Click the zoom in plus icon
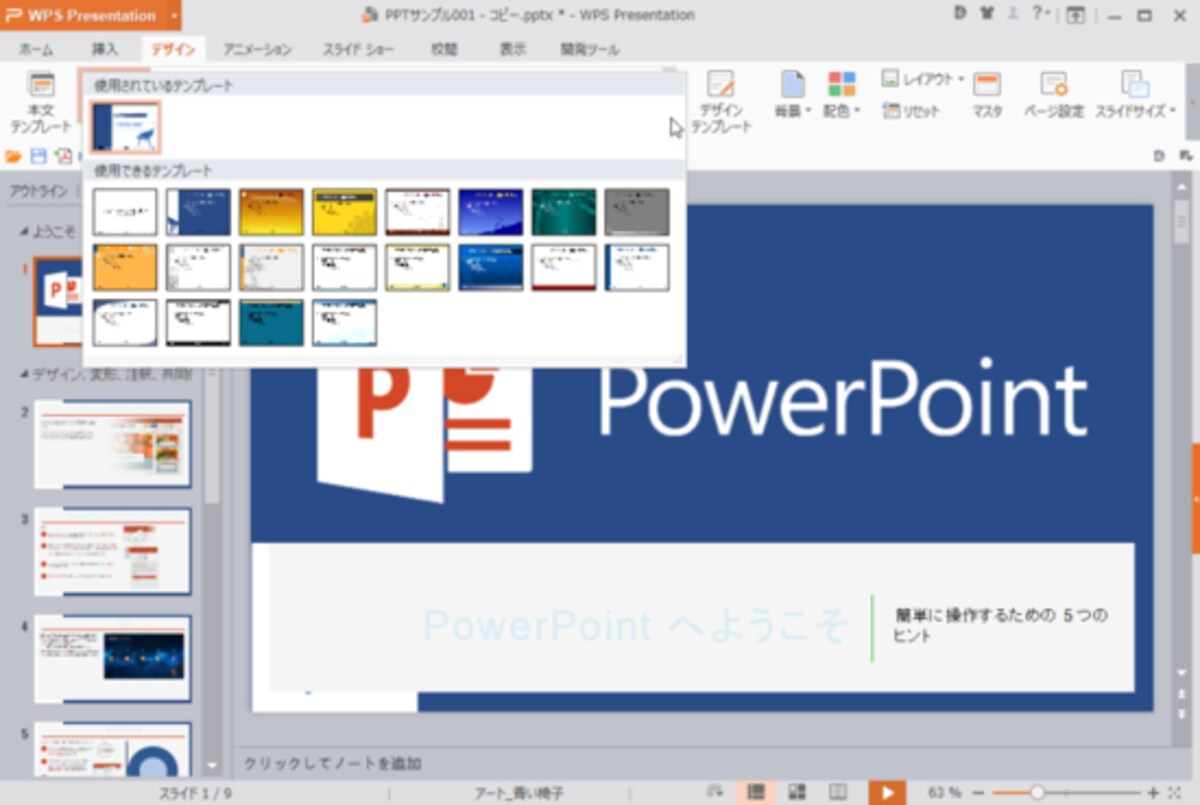This screenshot has width=1200, height=805. (1153, 792)
